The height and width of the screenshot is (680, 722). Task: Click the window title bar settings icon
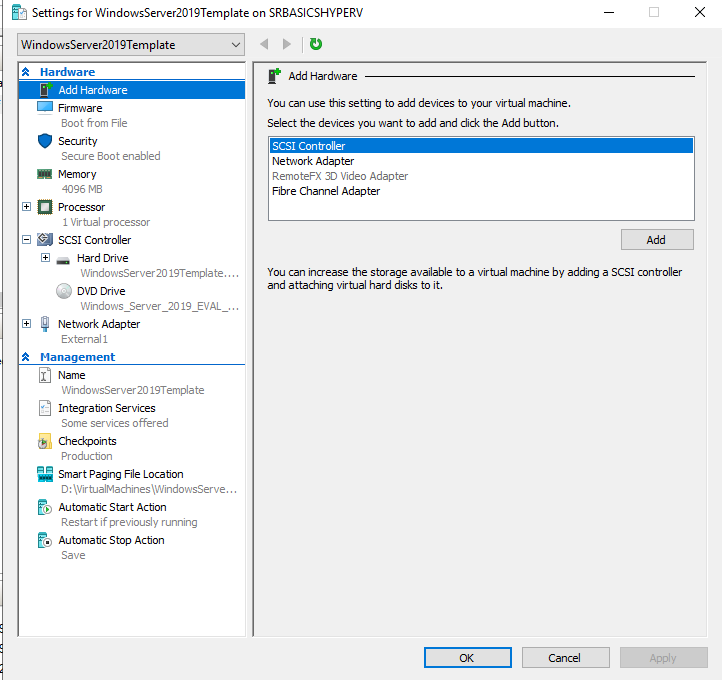coord(19,12)
